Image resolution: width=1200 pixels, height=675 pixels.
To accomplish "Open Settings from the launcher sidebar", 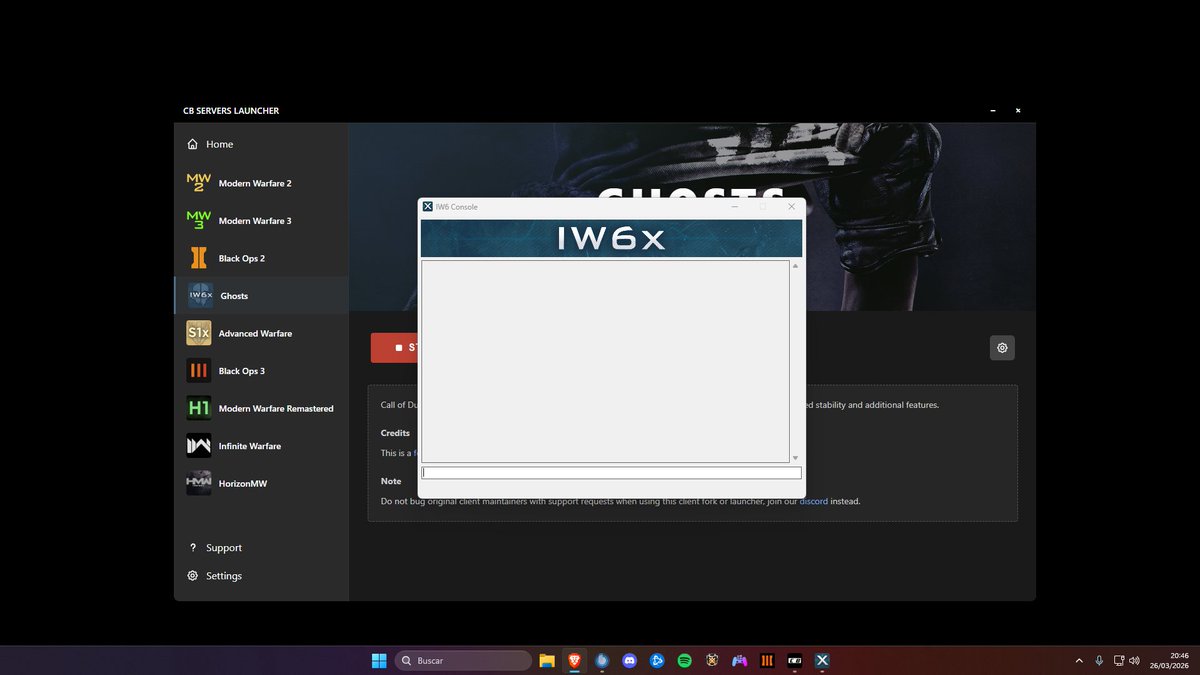I will 261,576.
